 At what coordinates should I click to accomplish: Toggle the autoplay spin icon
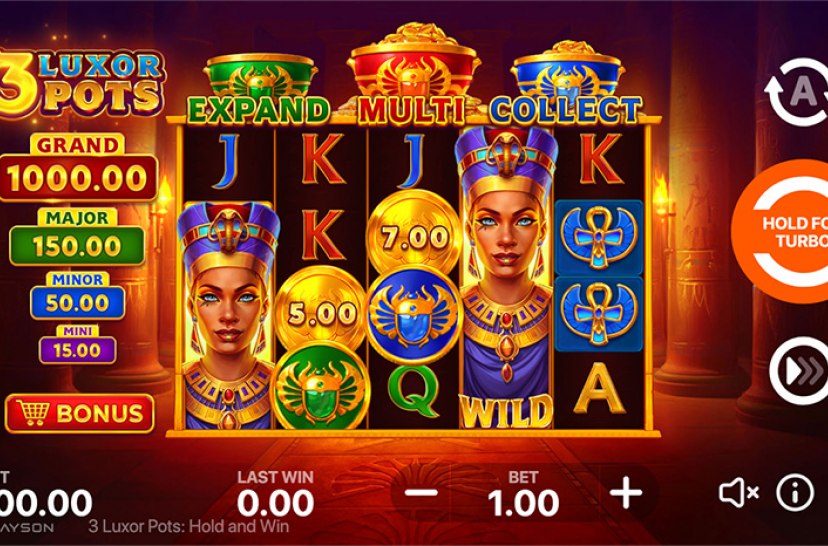tap(798, 92)
